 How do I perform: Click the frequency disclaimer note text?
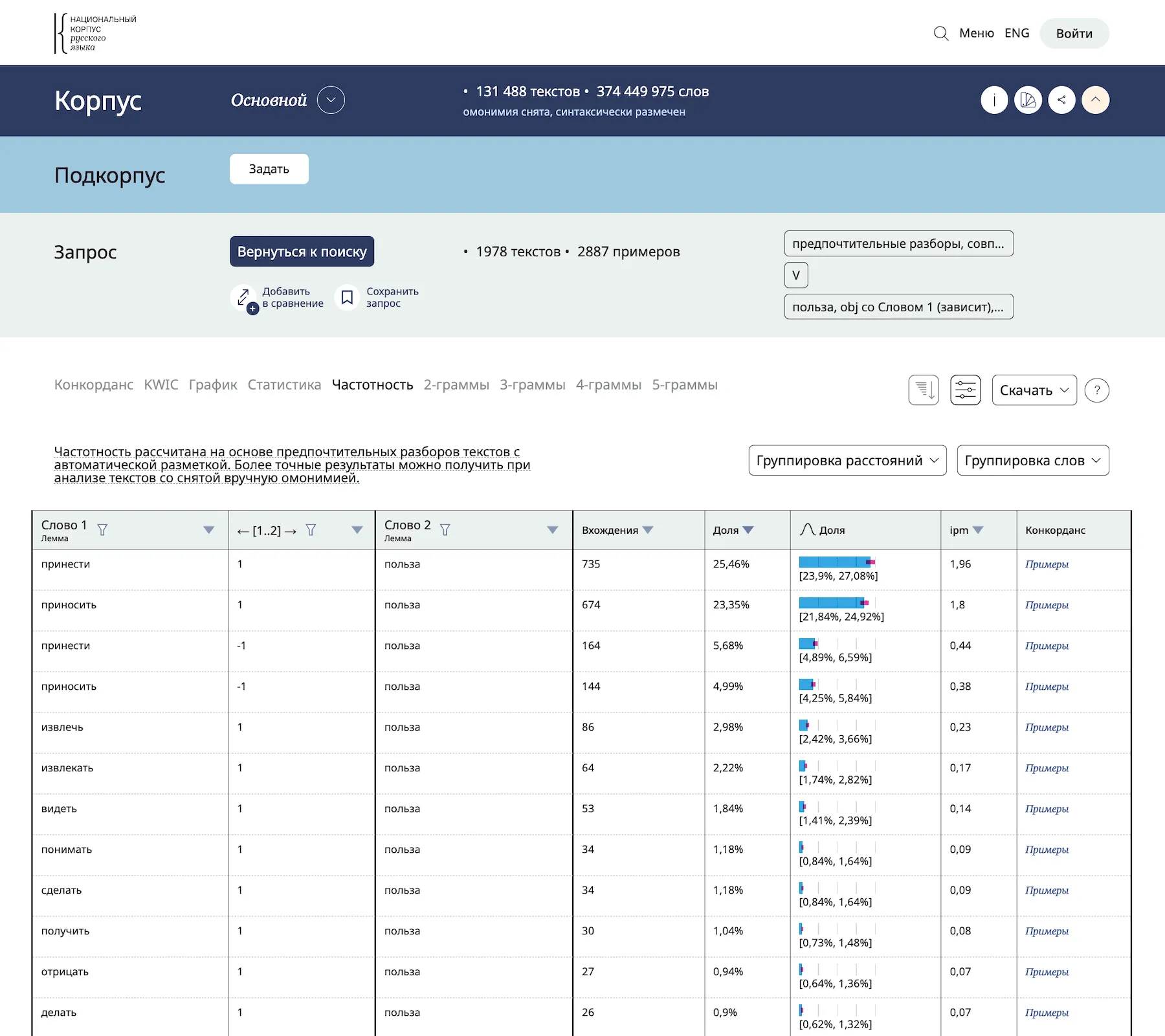(x=292, y=465)
